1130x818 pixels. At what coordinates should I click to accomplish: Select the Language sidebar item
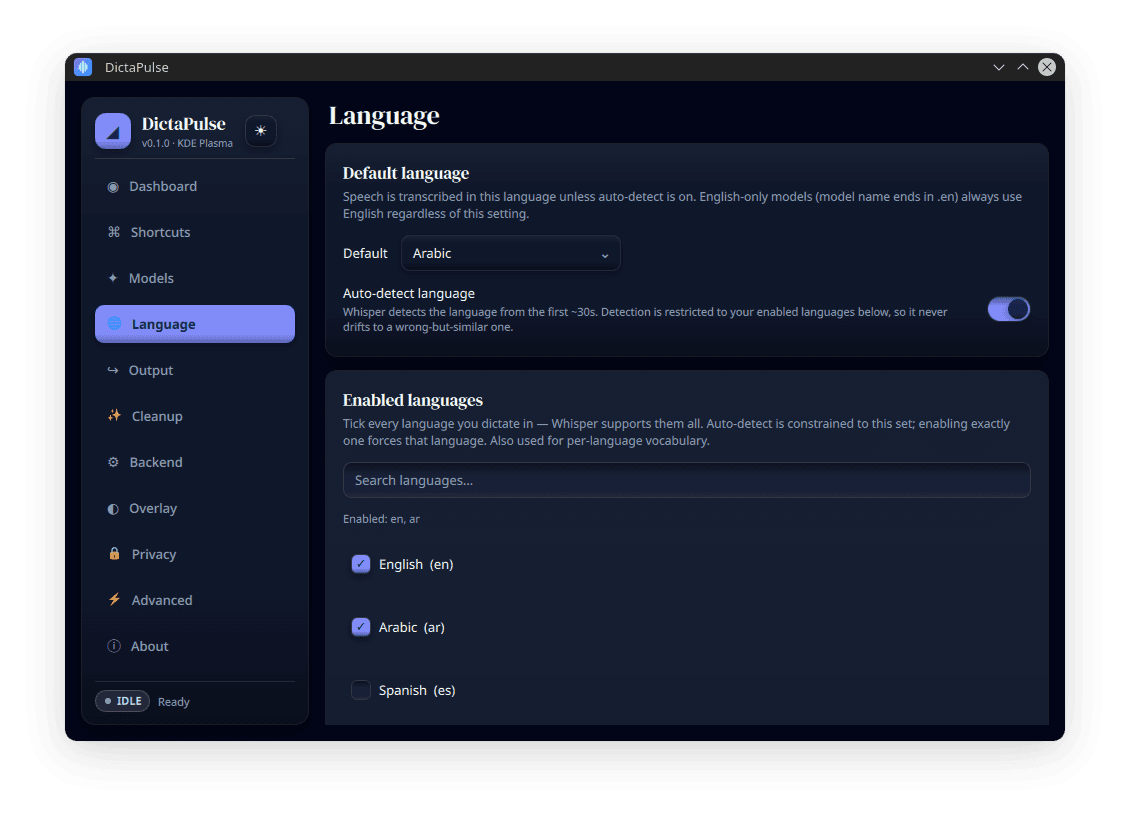point(195,324)
